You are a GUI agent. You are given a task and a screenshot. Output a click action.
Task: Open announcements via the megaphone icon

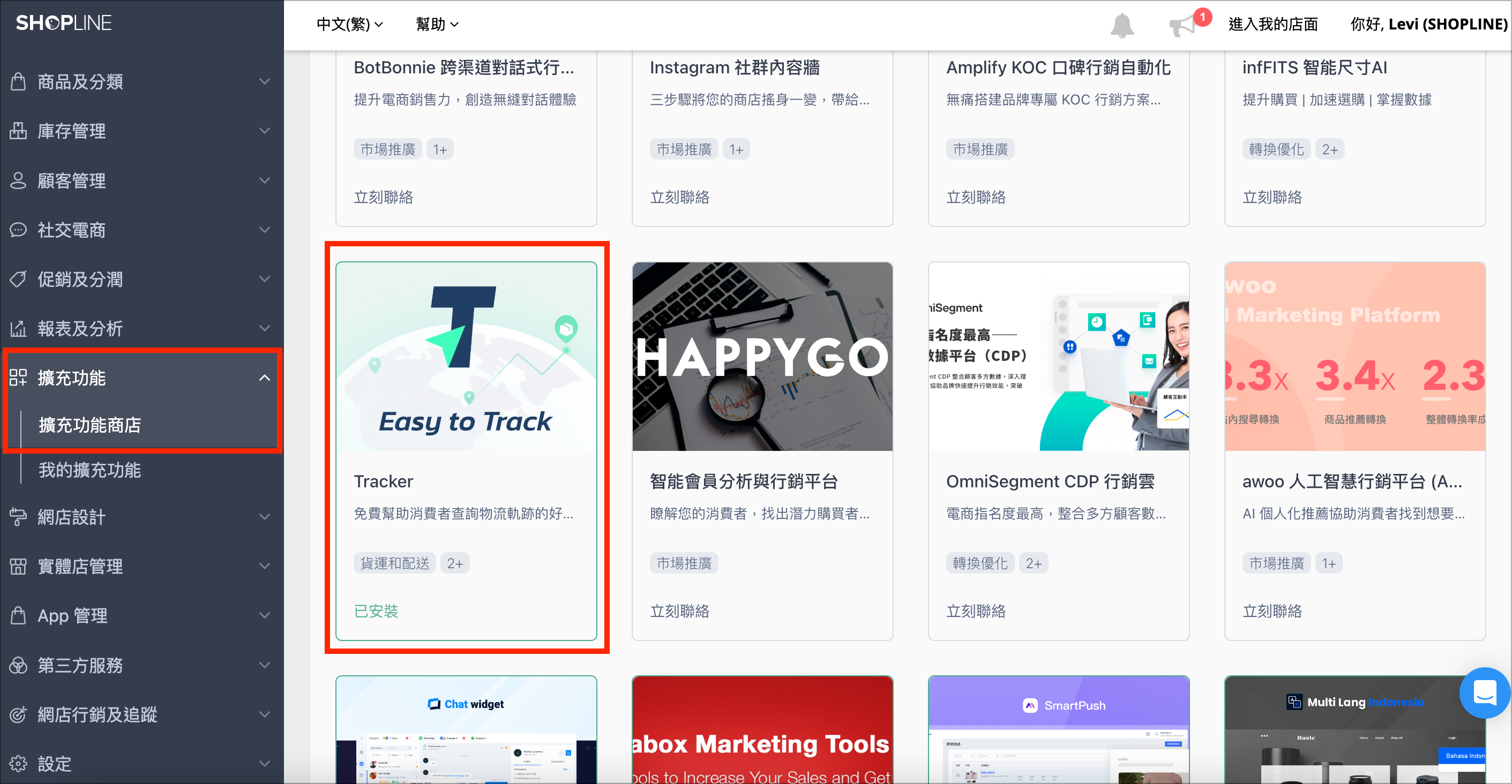pyautogui.click(x=1186, y=25)
